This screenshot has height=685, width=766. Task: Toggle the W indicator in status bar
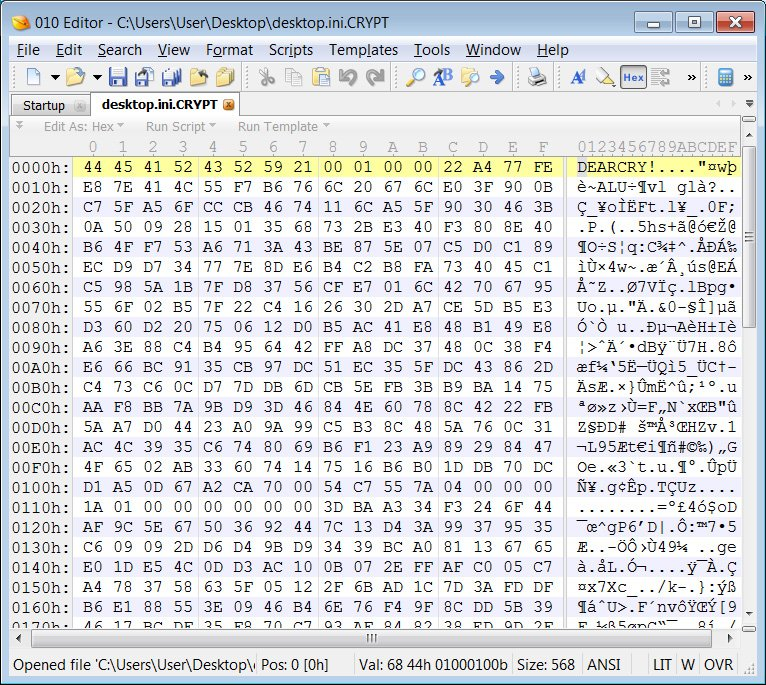click(x=687, y=664)
